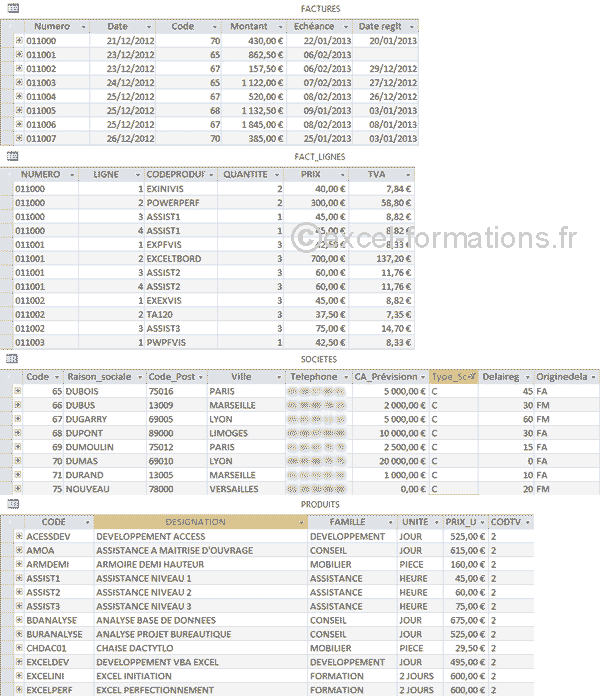Select the PRIX_U column header
The height and width of the screenshot is (696, 600).
[x=465, y=522]
